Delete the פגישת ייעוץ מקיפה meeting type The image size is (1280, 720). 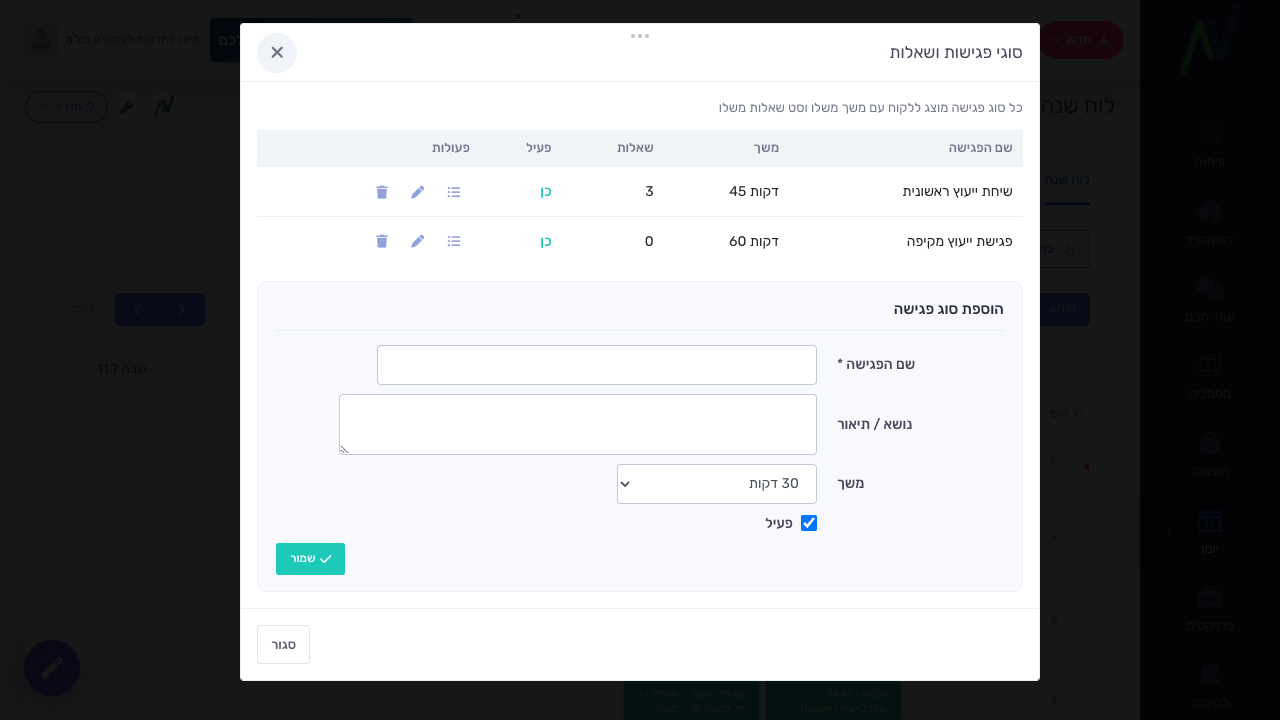[x=382, y=241]
